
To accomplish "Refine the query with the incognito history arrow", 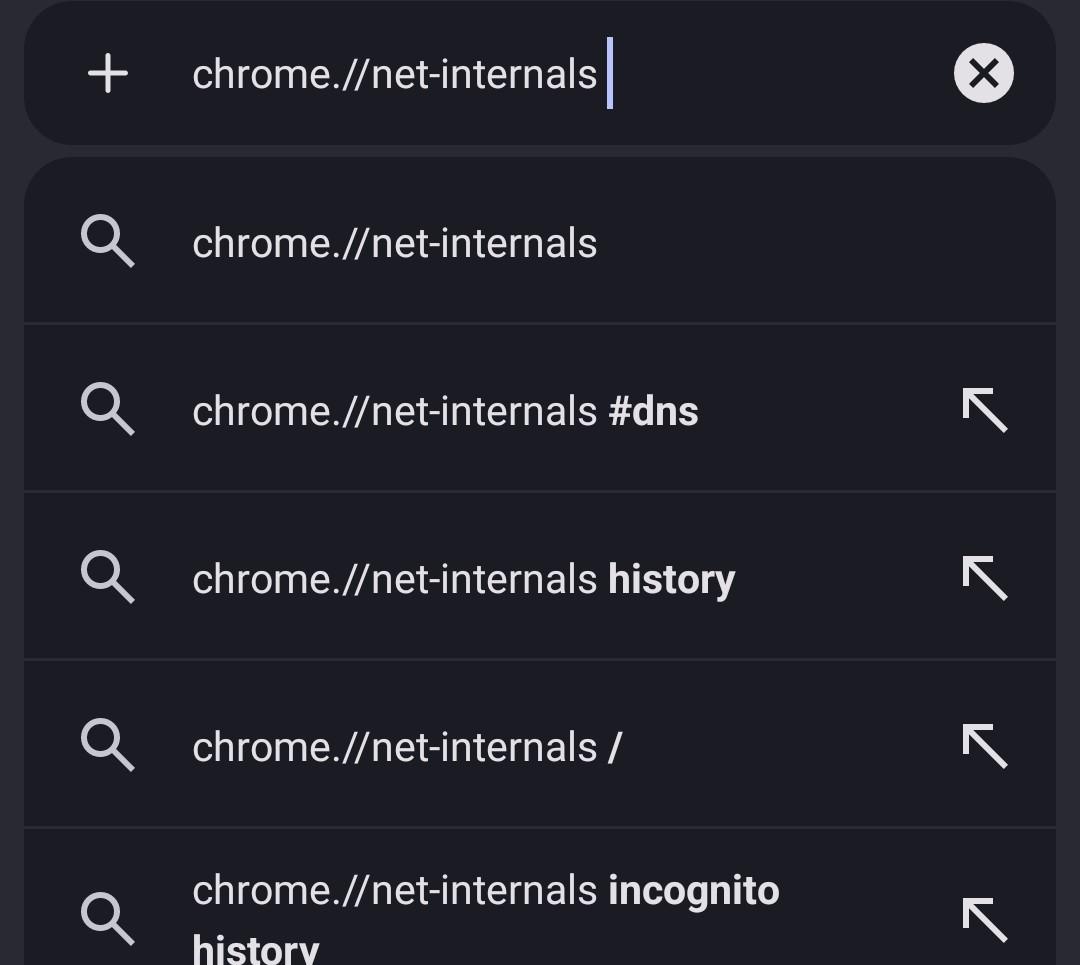I will pos(984,919).
